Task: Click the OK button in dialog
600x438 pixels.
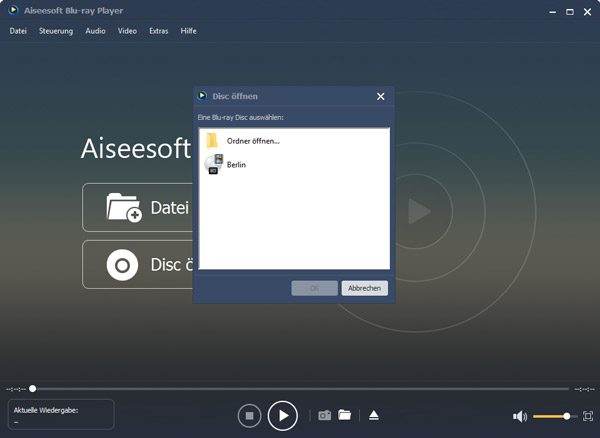Action: pyautogui.click(x=314, y=288)
